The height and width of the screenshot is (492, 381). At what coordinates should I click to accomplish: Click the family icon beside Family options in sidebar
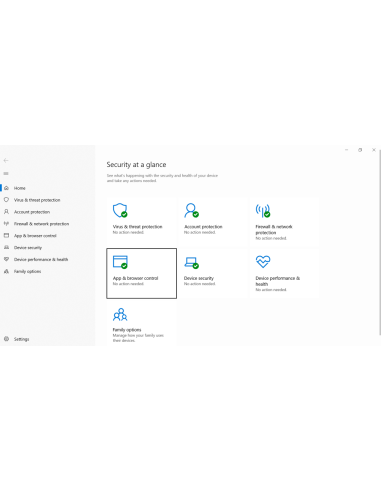6,271
